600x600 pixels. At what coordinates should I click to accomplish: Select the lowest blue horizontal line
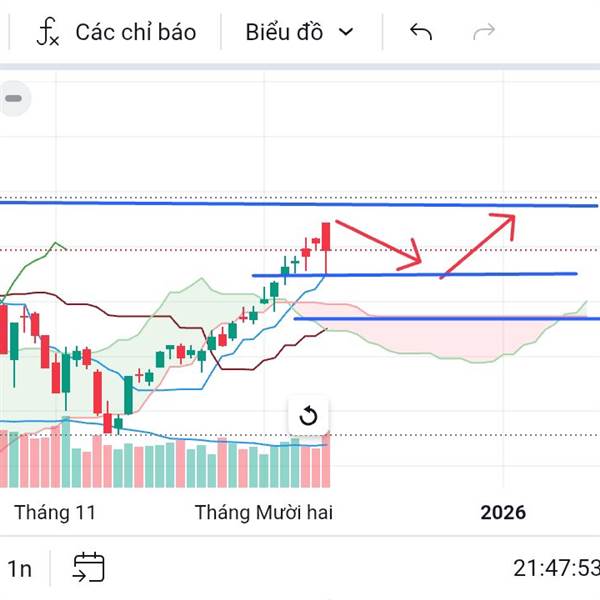click(450, 319)
